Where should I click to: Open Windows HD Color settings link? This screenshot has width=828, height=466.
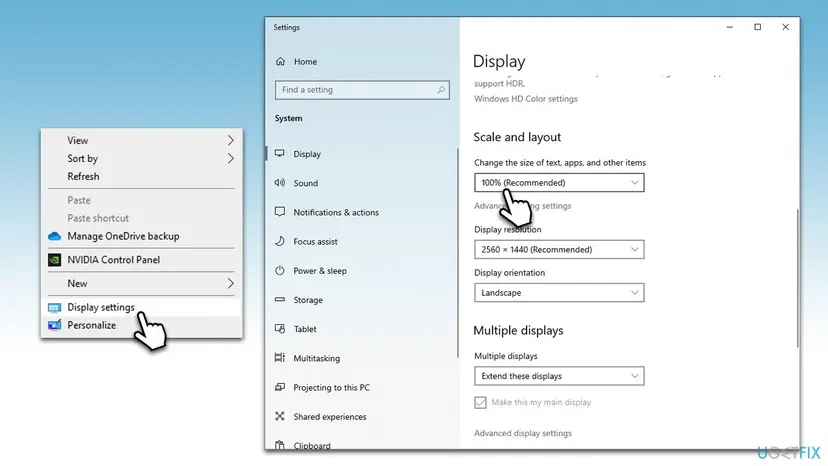click(x=525, y=99)
